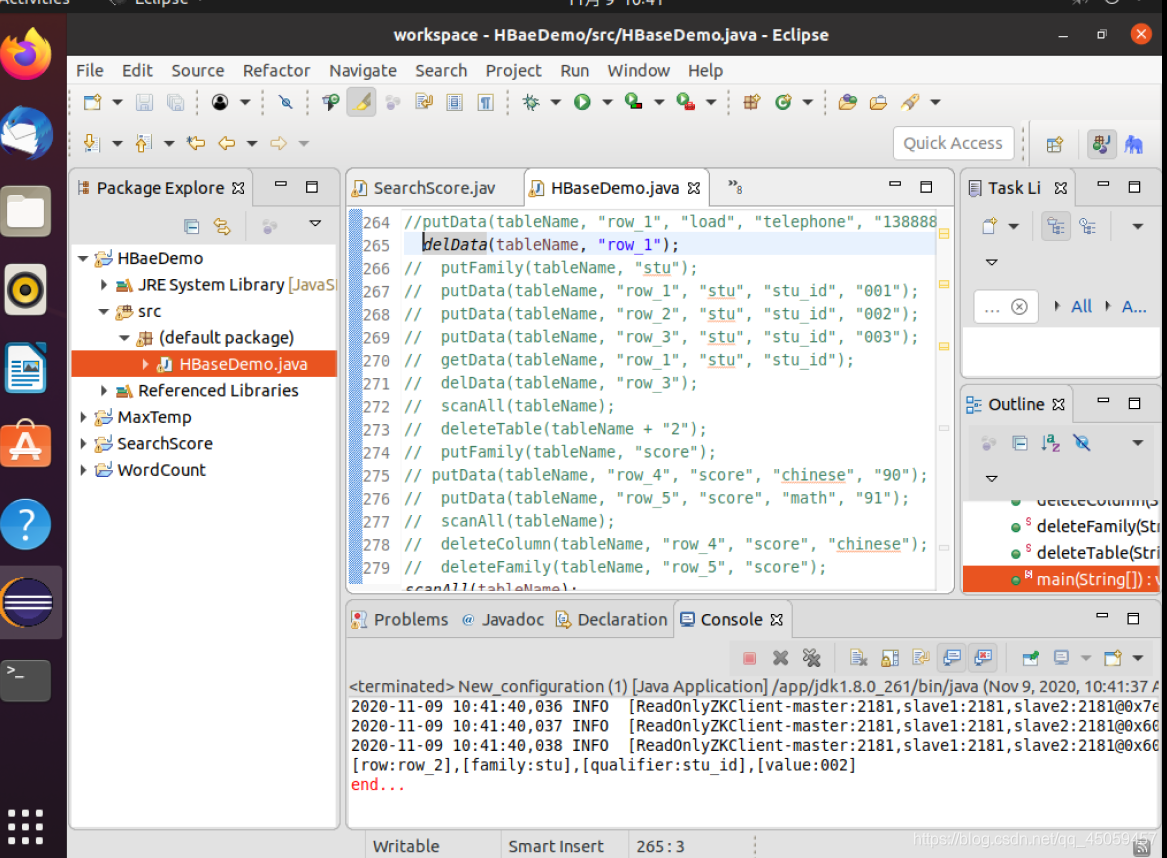Image resolution: width=1167 pixels, height=858 pixels.
Task: Toggle Sort alphabetically in Outline
Action: [x=1050, y=444]
